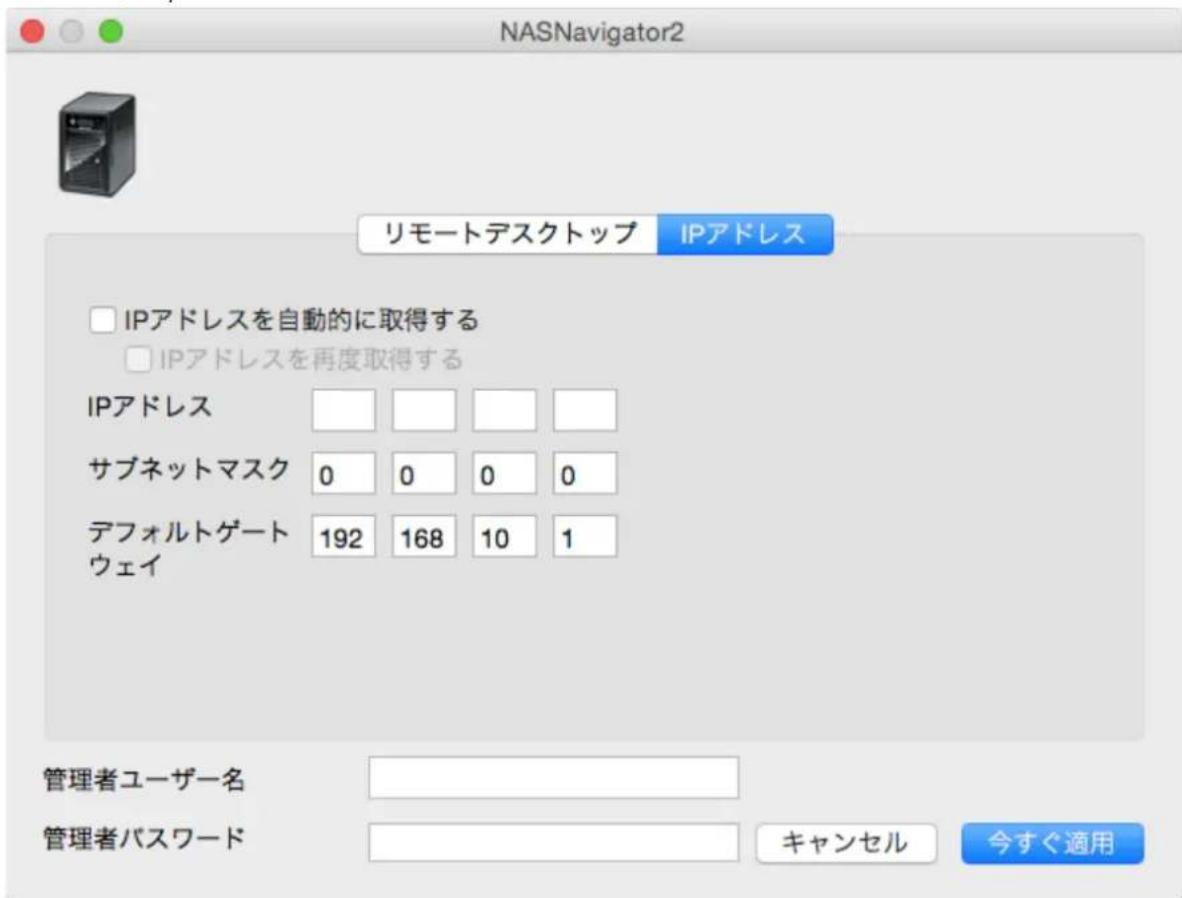Click the second IPアドレス octet field
1182x898 pixels.
(424, 410)
